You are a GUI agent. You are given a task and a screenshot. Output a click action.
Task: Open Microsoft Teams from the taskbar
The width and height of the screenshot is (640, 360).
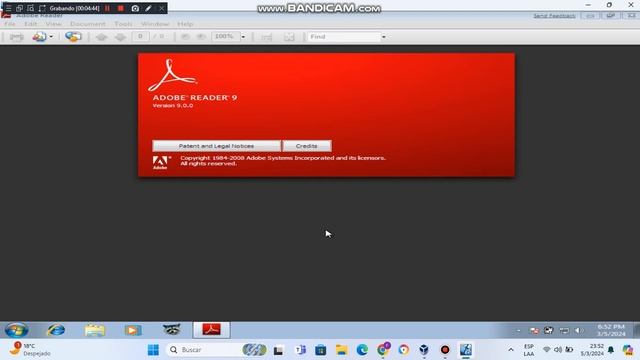(300, 350)
